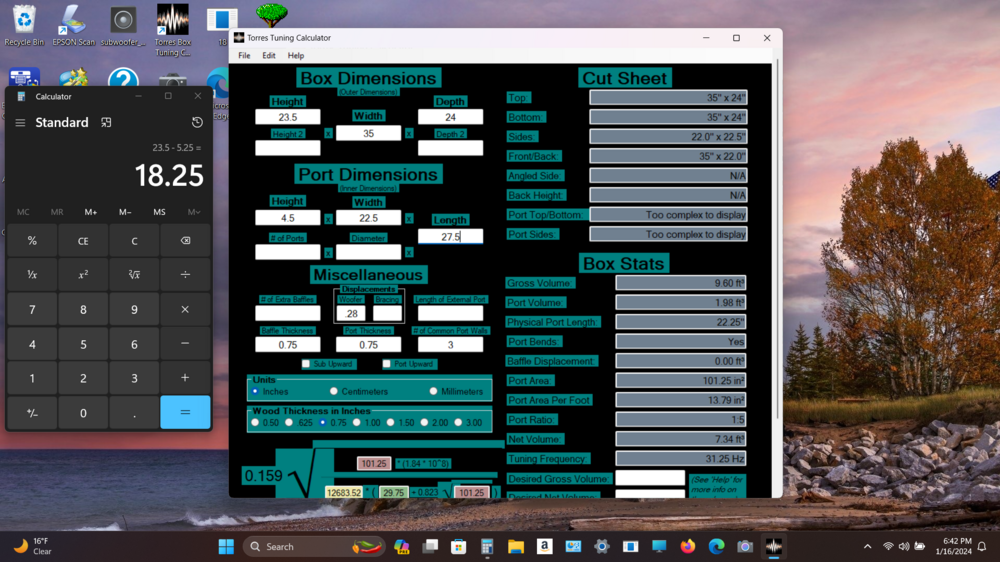Viewport: 1000px width, 562px height.
Task: Launch Firefox from taskbar
Action: click(x=688, y=547)
